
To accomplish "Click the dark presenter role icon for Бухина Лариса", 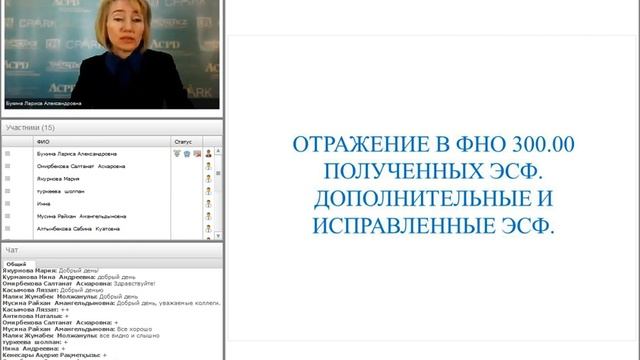I will (x=209, y=153).
